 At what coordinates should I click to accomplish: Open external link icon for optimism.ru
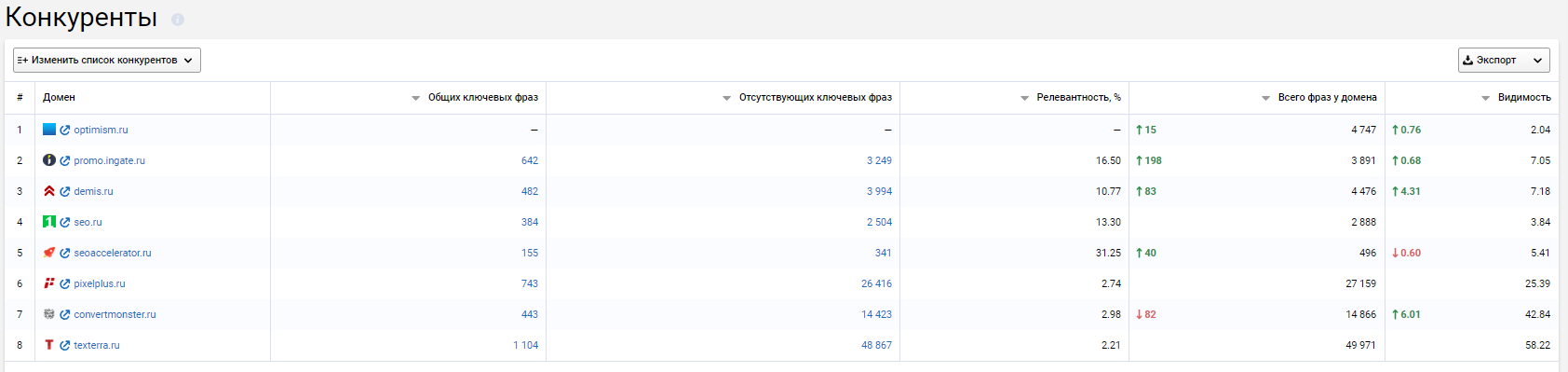point(65,131)
